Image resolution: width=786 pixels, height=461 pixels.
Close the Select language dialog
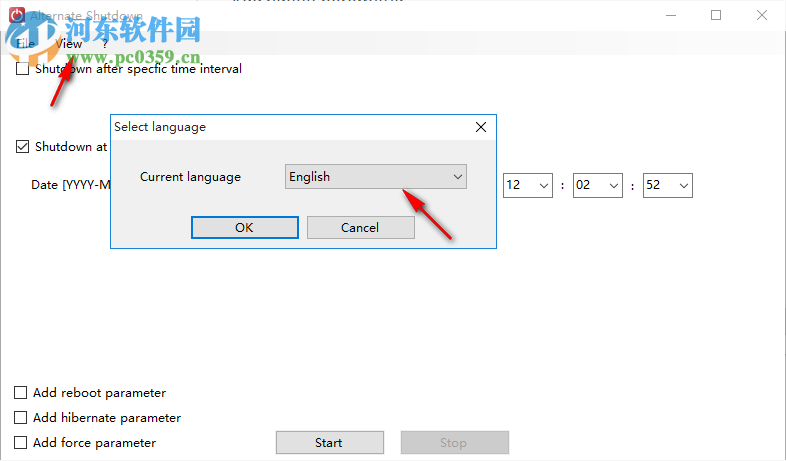coord(481,127)
